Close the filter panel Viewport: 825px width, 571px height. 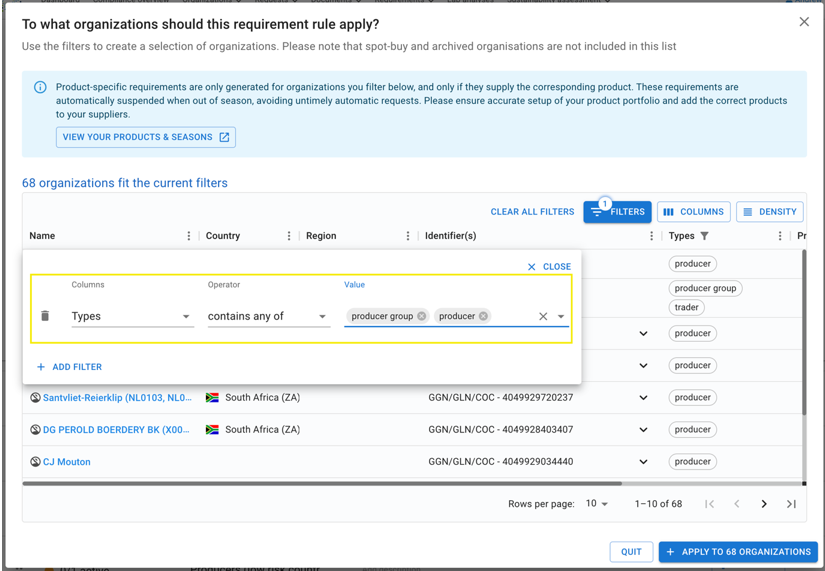tap(549, 267)
